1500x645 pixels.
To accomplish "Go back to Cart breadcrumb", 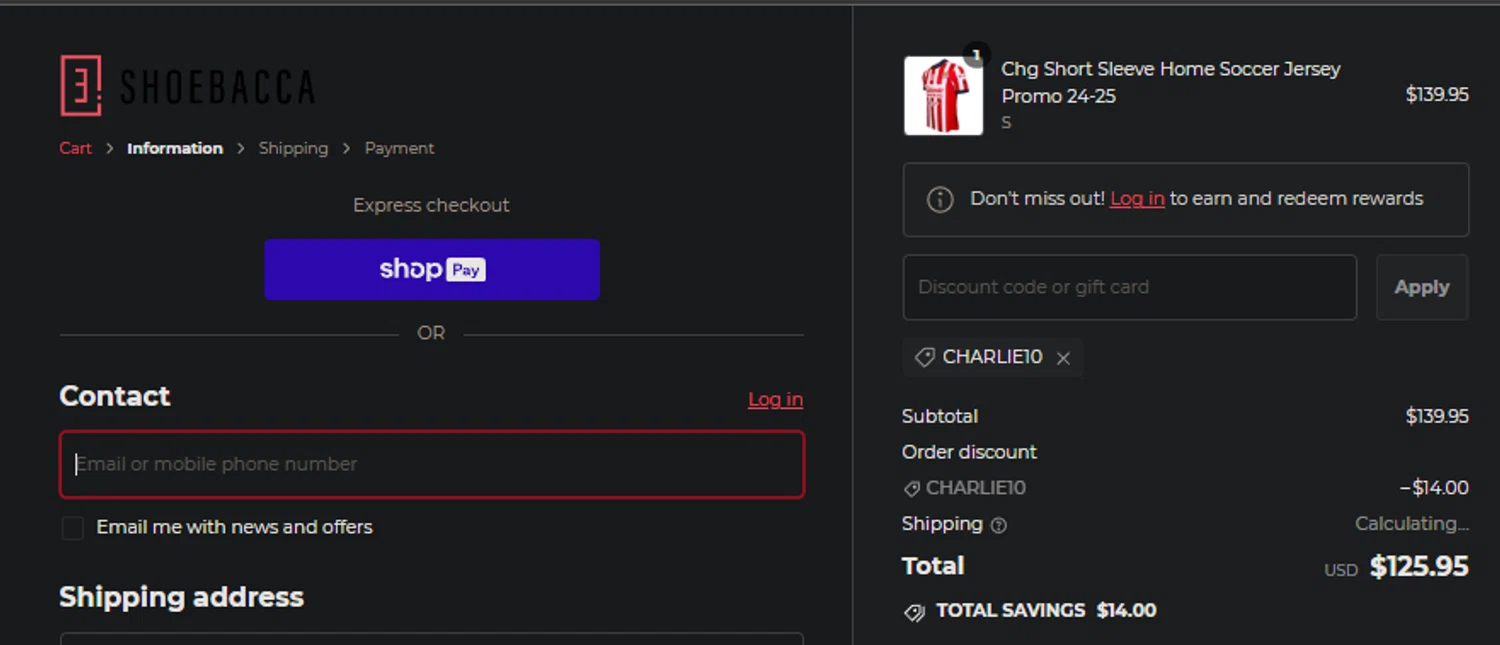I will [x=75, y=148].
